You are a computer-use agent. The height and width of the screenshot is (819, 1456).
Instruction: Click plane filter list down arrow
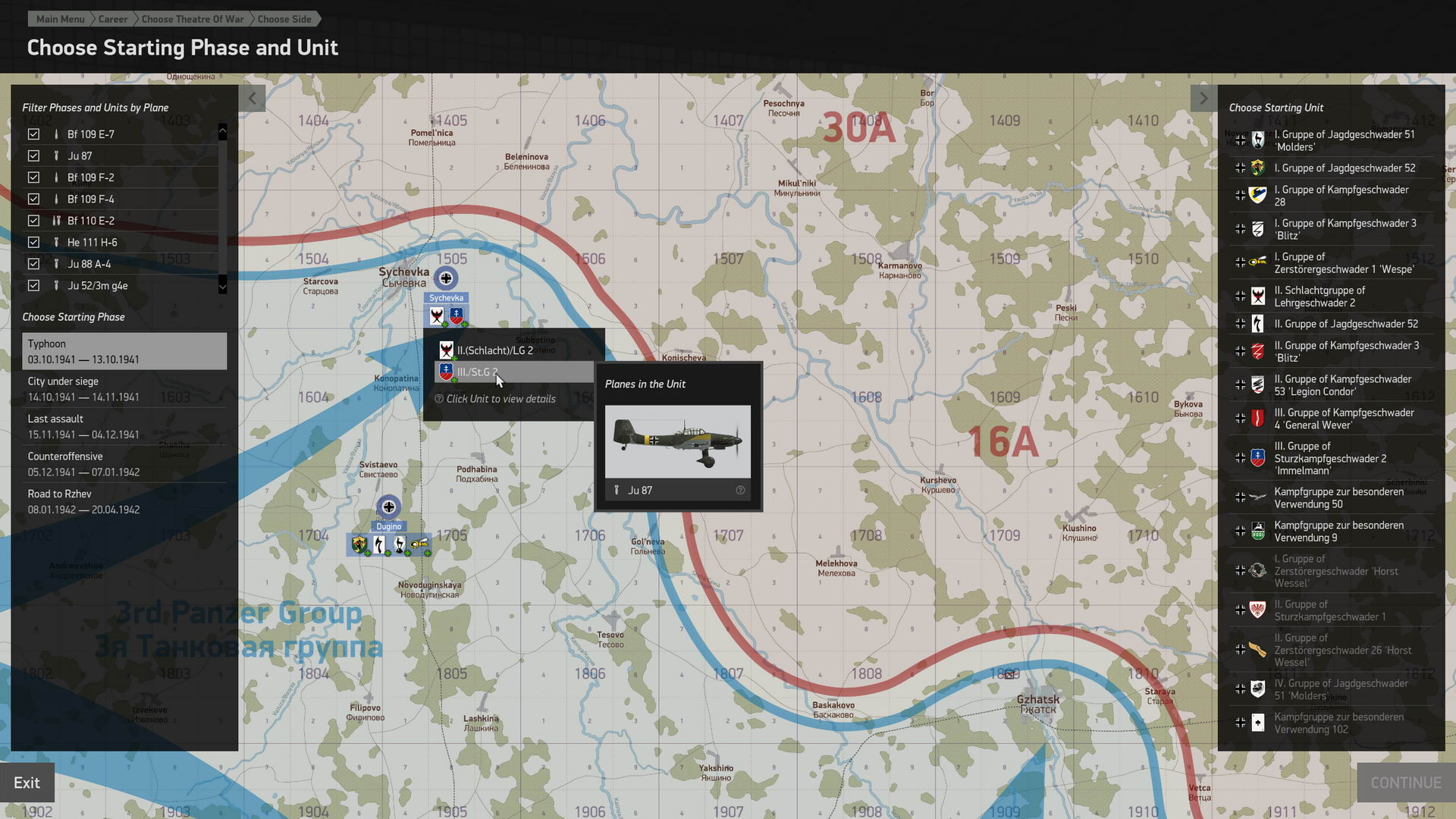point(222,286)
